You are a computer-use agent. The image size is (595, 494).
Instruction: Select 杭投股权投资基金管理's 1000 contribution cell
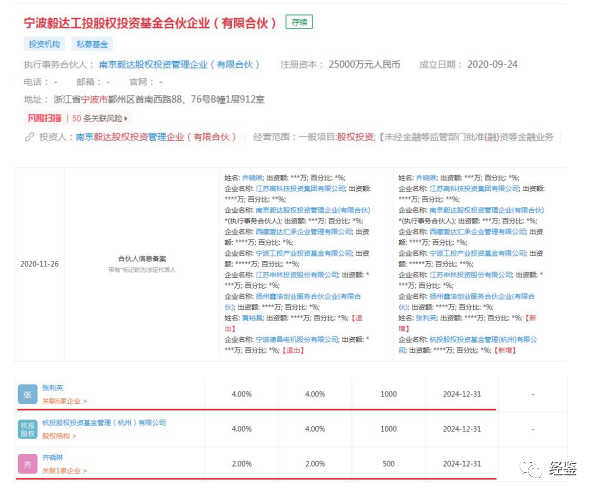click(389, 429)
